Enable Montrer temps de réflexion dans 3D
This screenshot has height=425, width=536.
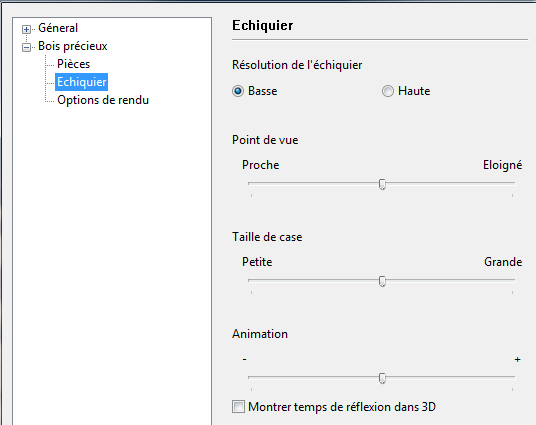click(238, 407)
